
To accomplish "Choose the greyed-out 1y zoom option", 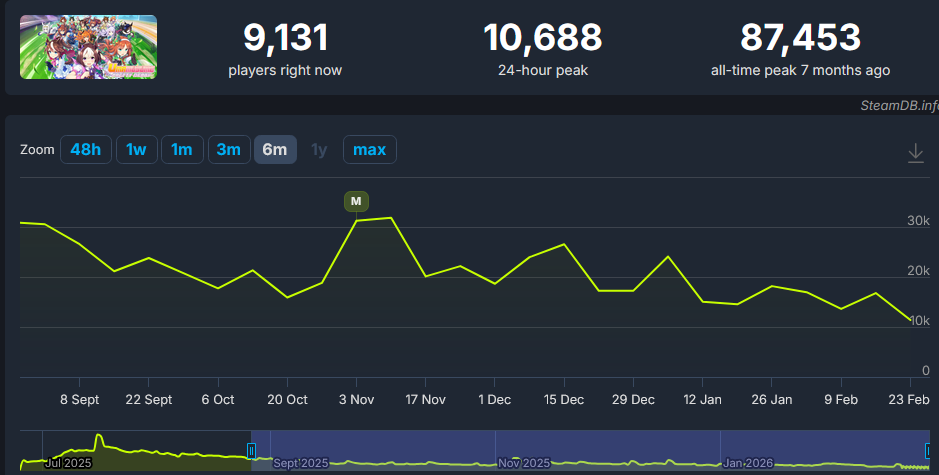I will point(319,150).
